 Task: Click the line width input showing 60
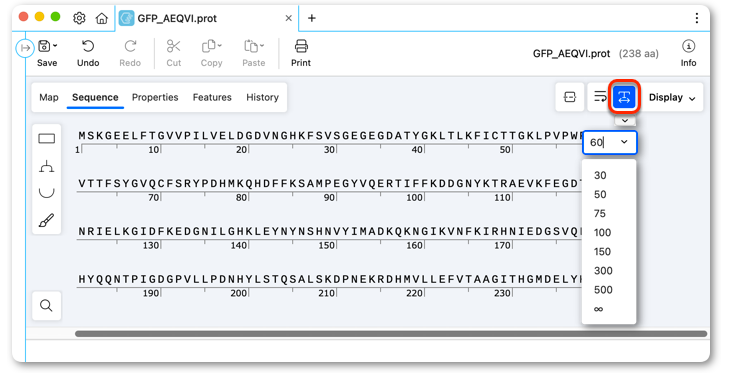pyautogui.click(x=609, y=142)
